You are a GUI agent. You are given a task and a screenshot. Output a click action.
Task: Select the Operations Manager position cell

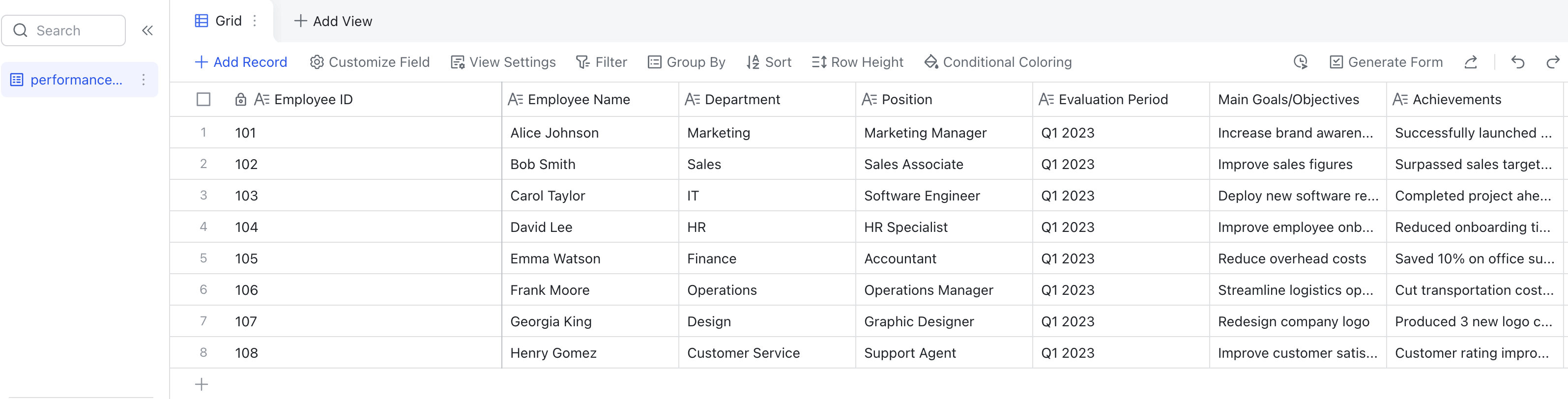pos(944,289)
